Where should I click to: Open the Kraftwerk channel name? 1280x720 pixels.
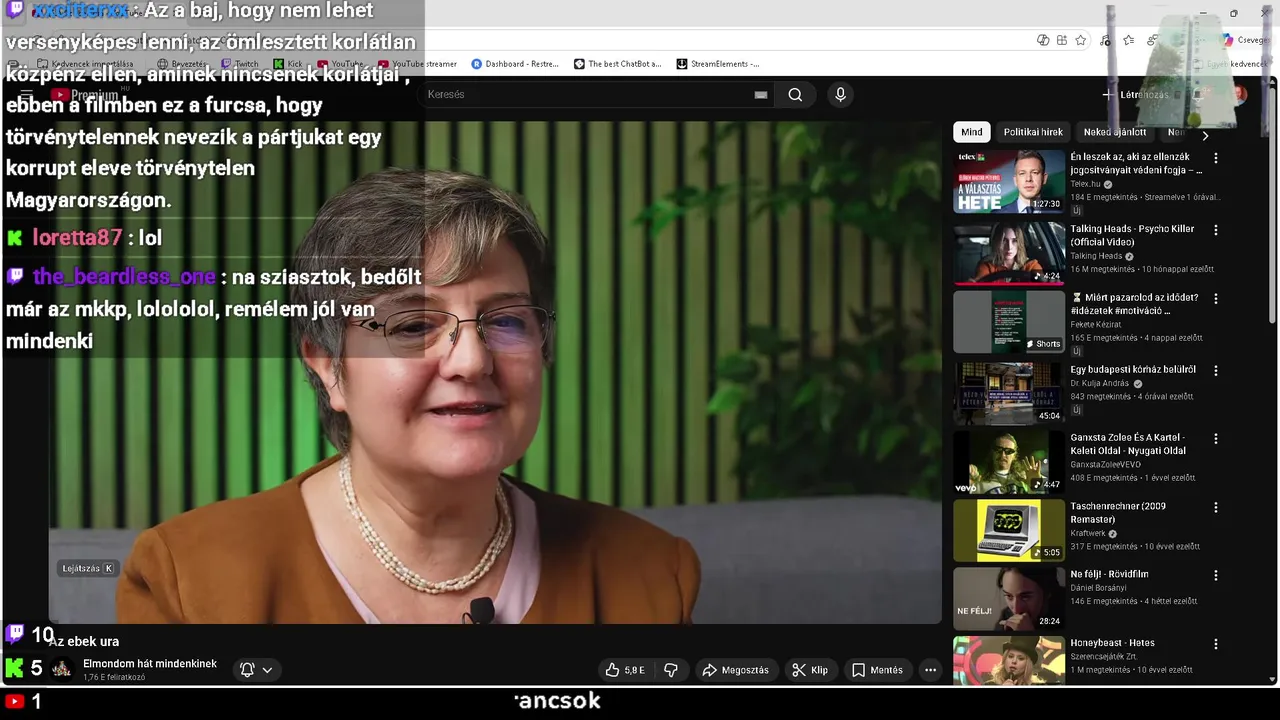(1088, 534)
